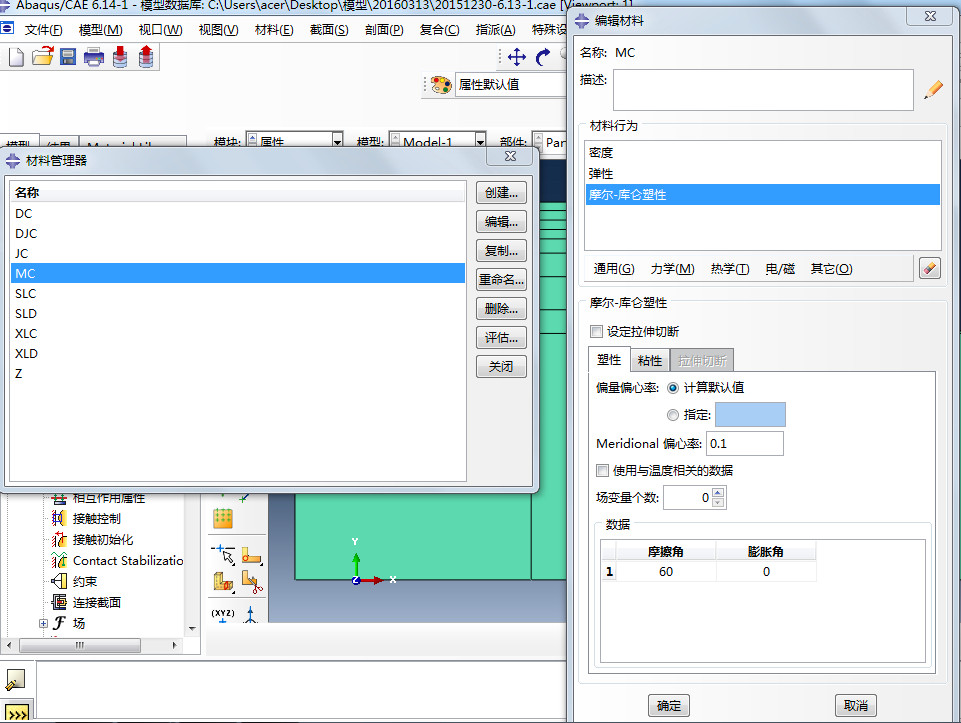Screen dimensions: 961x723
Task: Open the 力学(M) menu
Action: click(x=672, y=268)
